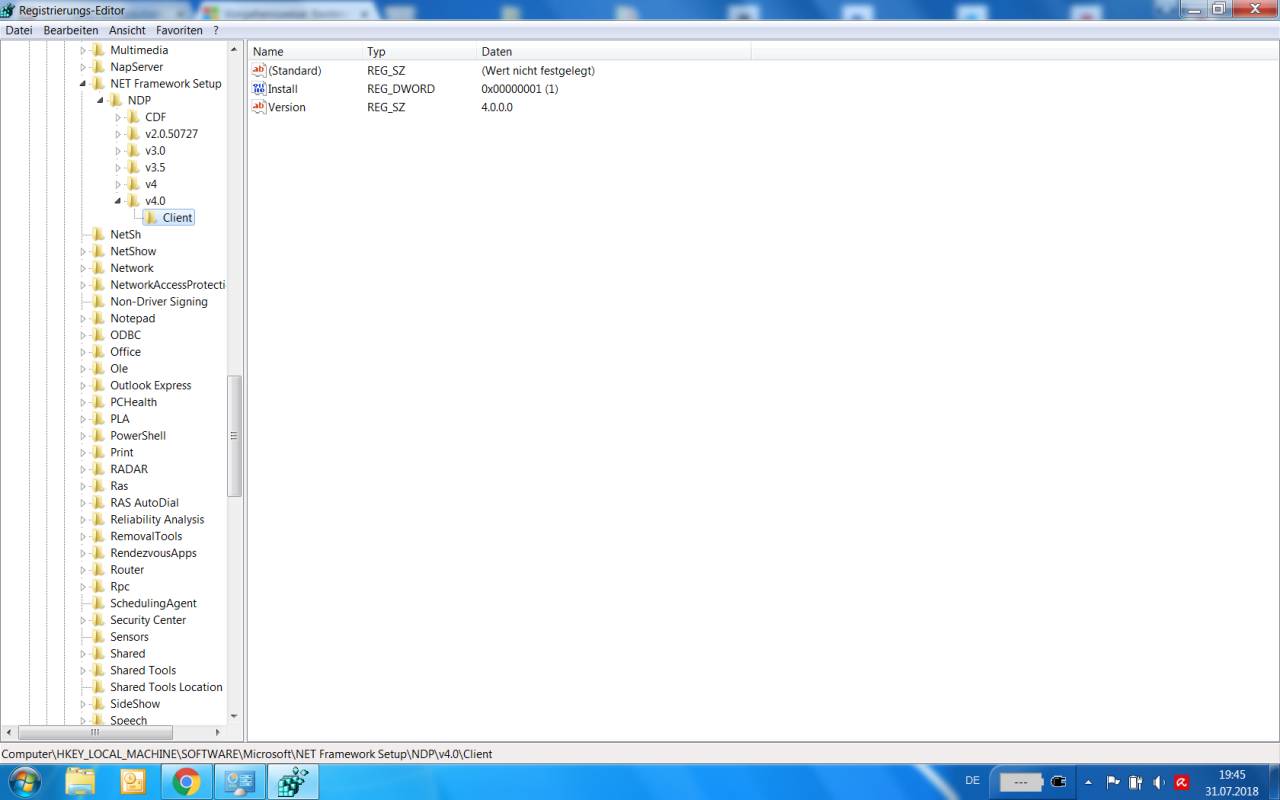Sort values by Typ column header
This screenshot has width=1280, height=800.
click(x=419, y=52)
